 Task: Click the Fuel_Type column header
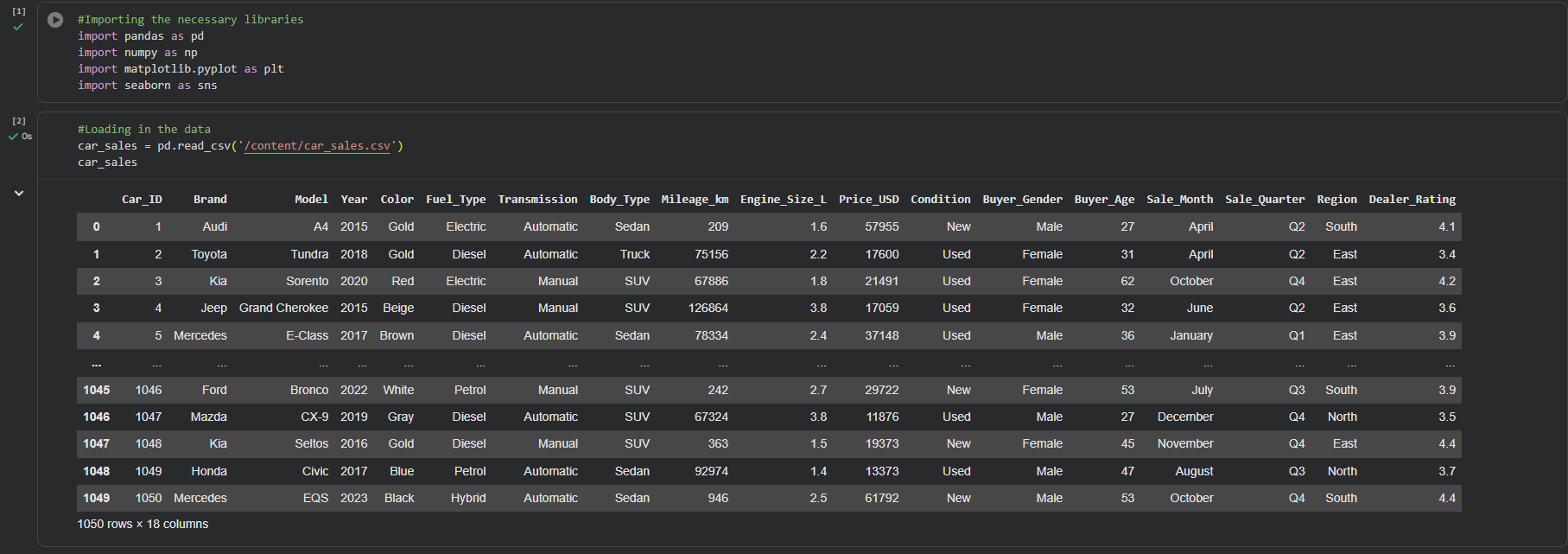[456, 200]
